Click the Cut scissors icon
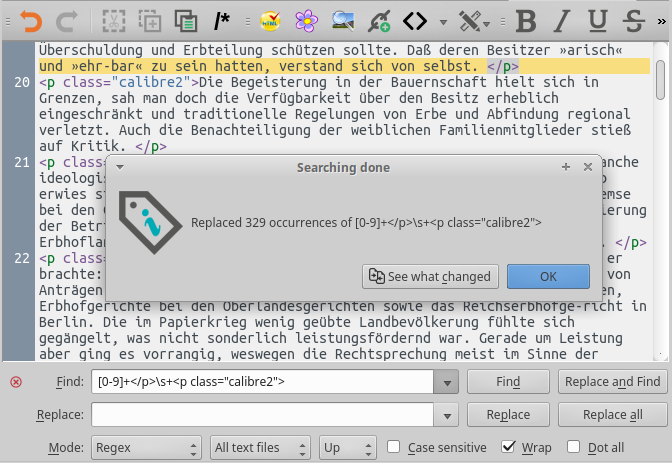The height and width of the screenshot is (463, 672). coord(114,21)
